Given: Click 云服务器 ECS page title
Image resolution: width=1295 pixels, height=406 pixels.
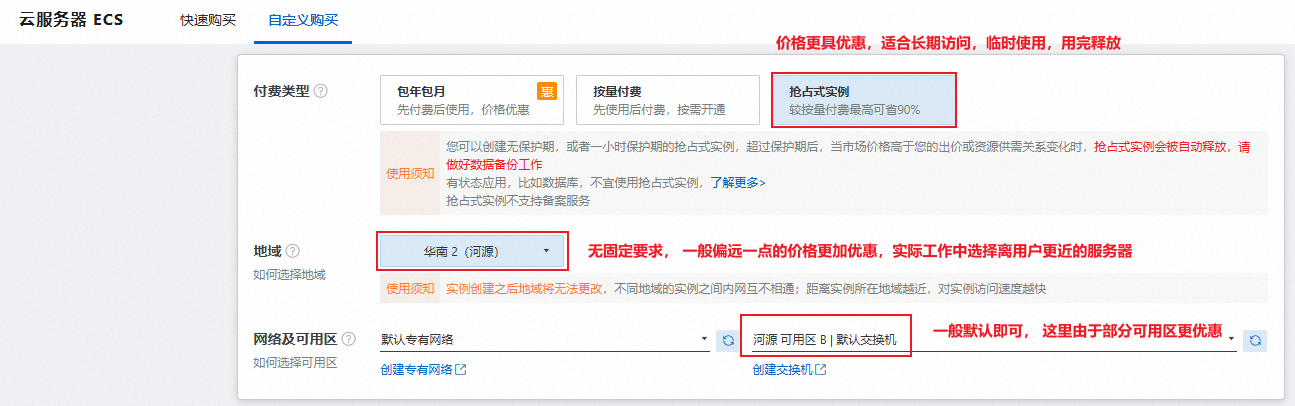Looking at the screenshot, I should (71, 20).
